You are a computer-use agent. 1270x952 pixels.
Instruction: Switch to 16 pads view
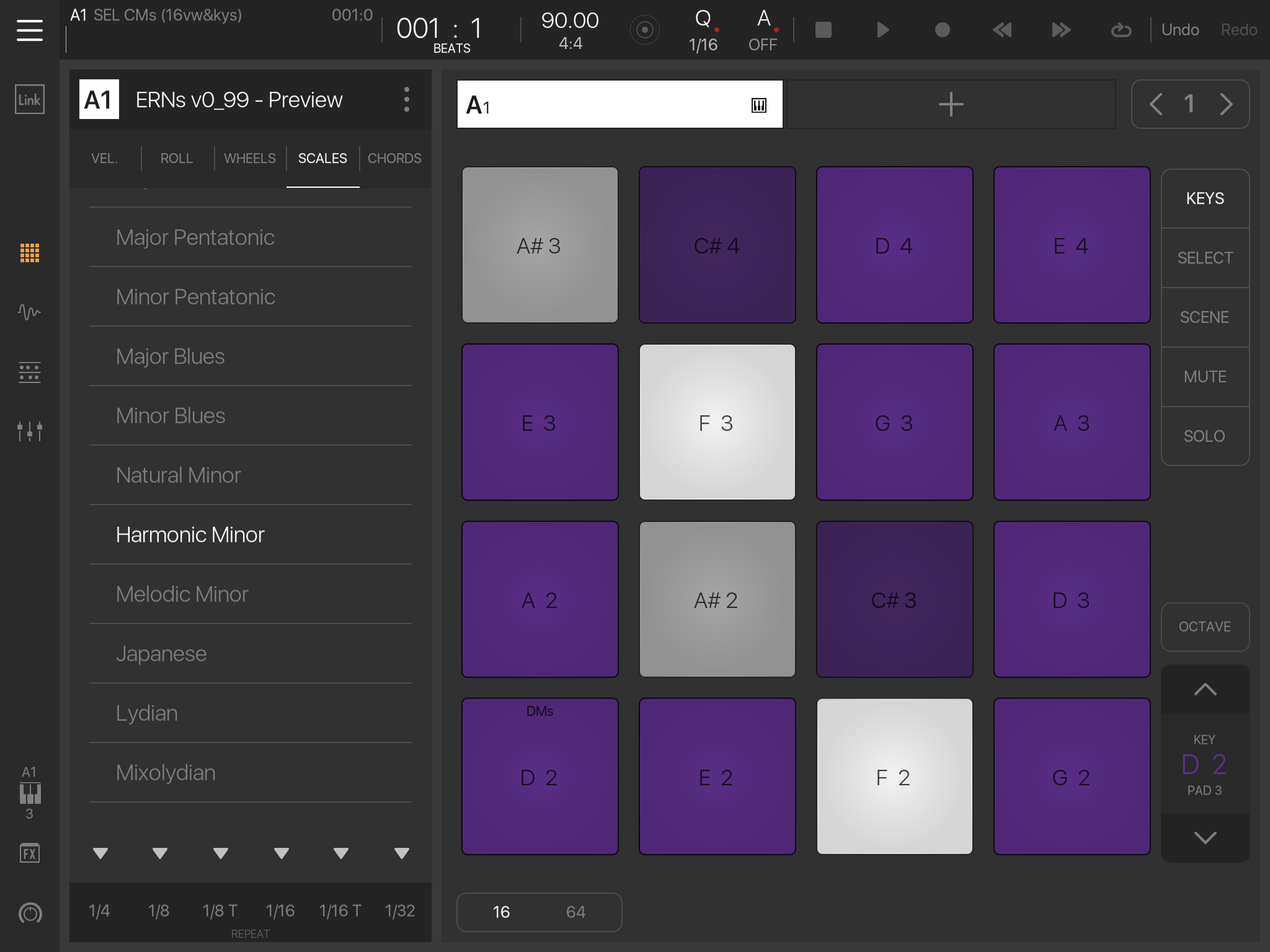501,912
